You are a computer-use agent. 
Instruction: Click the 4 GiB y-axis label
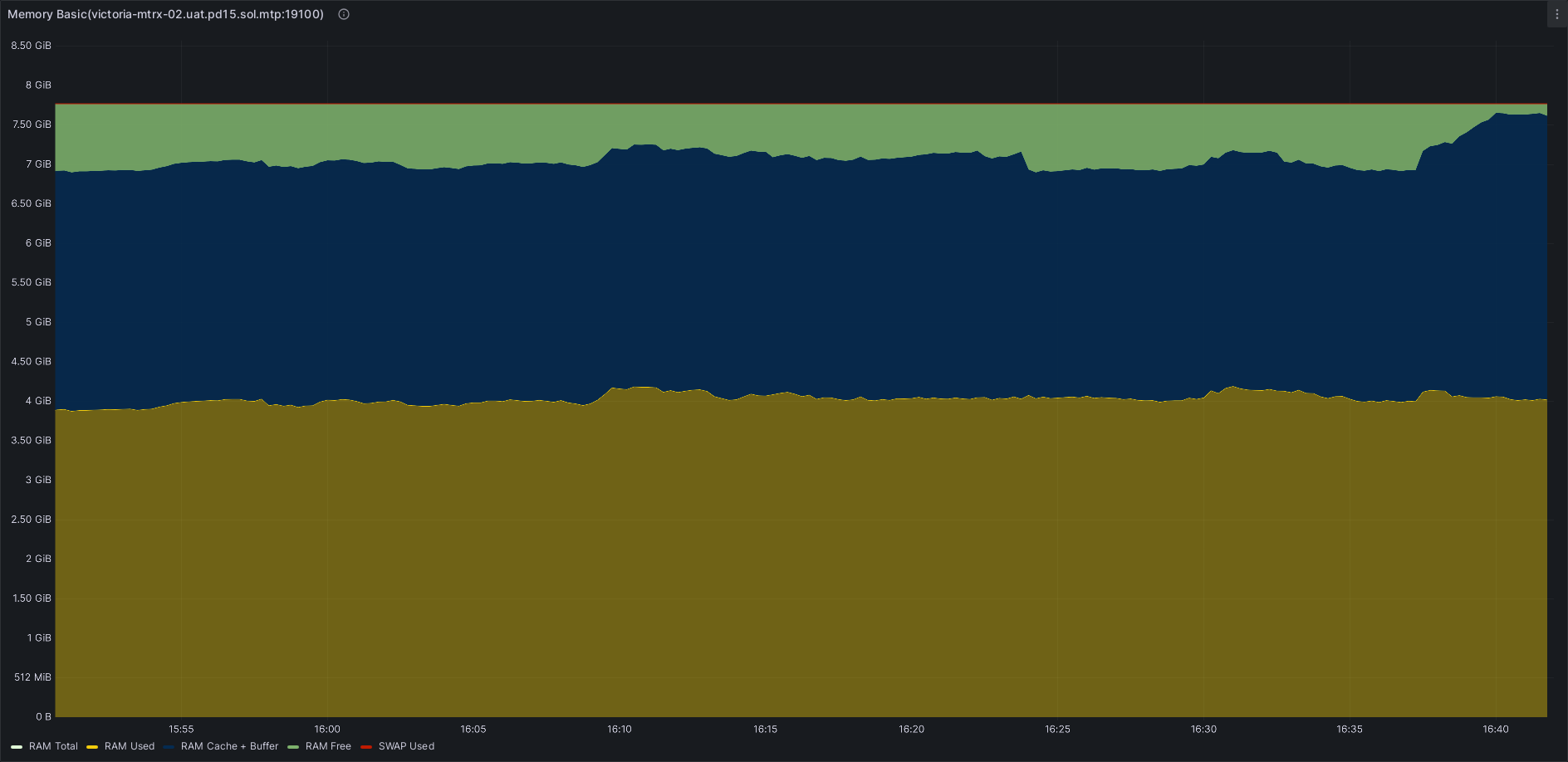tap(38, 401)
